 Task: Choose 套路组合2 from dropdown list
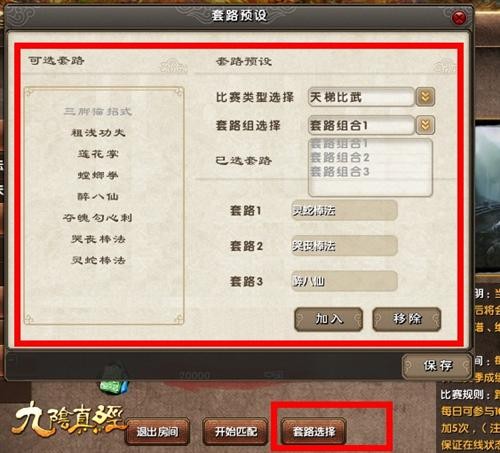[340, 157]
